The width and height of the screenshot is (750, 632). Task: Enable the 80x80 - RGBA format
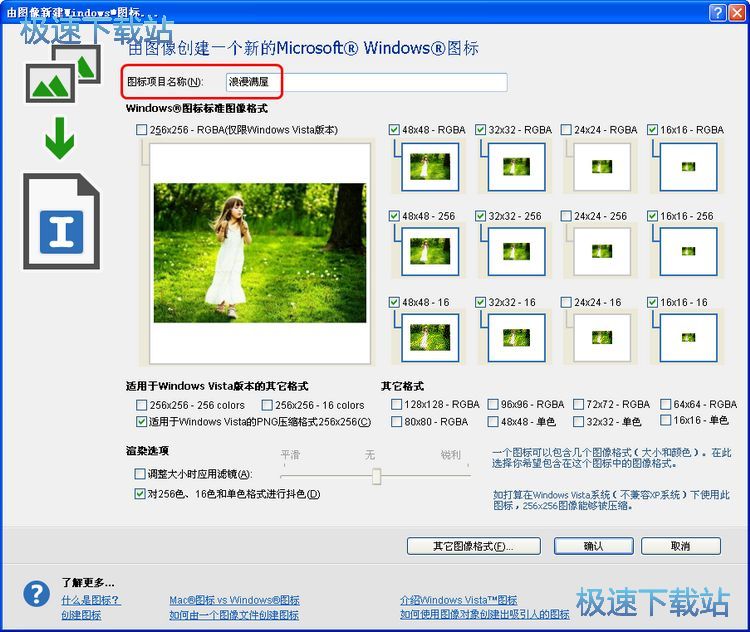tap(396, 421)
